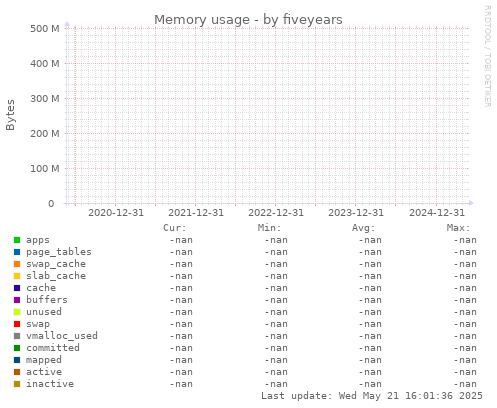This screenshot has width=497, height=408.
Task: Click the purple buffers legend swatch
Action: click(17, 300)
